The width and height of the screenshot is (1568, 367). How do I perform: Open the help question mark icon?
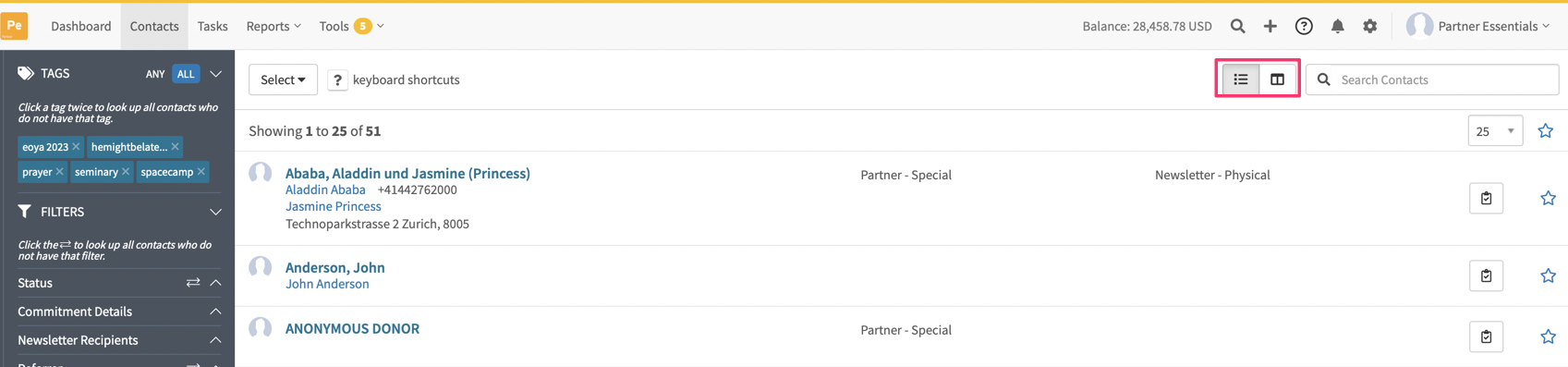1304,26
